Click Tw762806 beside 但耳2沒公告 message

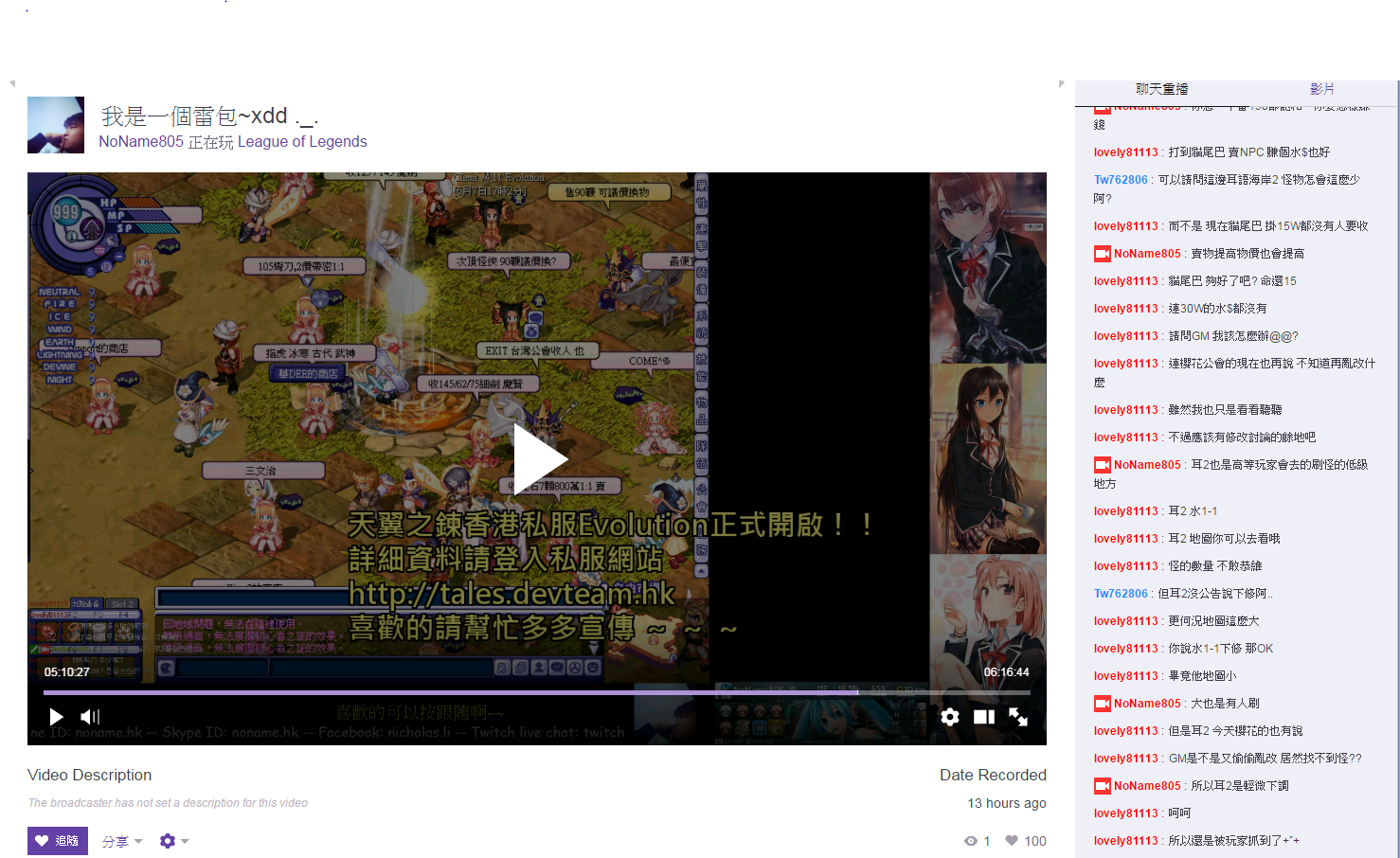1121,594
